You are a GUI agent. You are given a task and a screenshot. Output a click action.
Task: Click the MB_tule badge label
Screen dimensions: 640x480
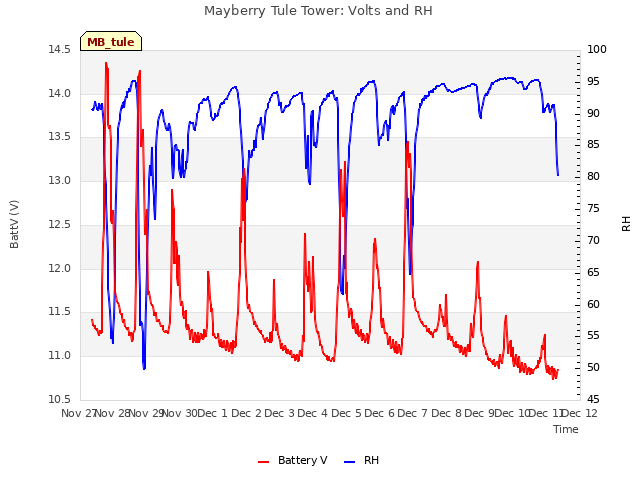pyautogui.click(x=111, y=42)
